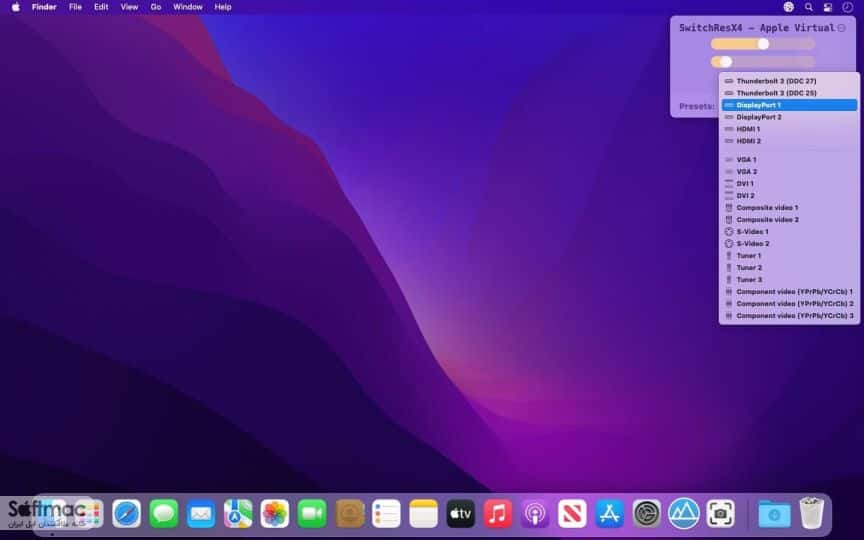Screen dimensions: 864x540
Task: Open Contacts from the Dock
Action: click(x=349, y=514)
